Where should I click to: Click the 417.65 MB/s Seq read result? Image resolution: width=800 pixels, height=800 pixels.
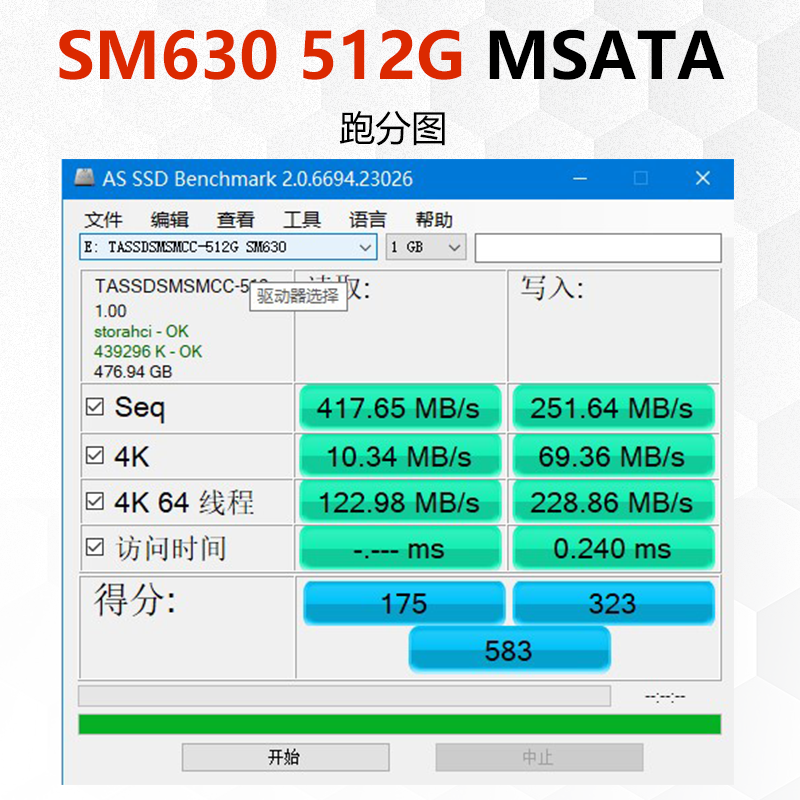(x=399, y=408)
